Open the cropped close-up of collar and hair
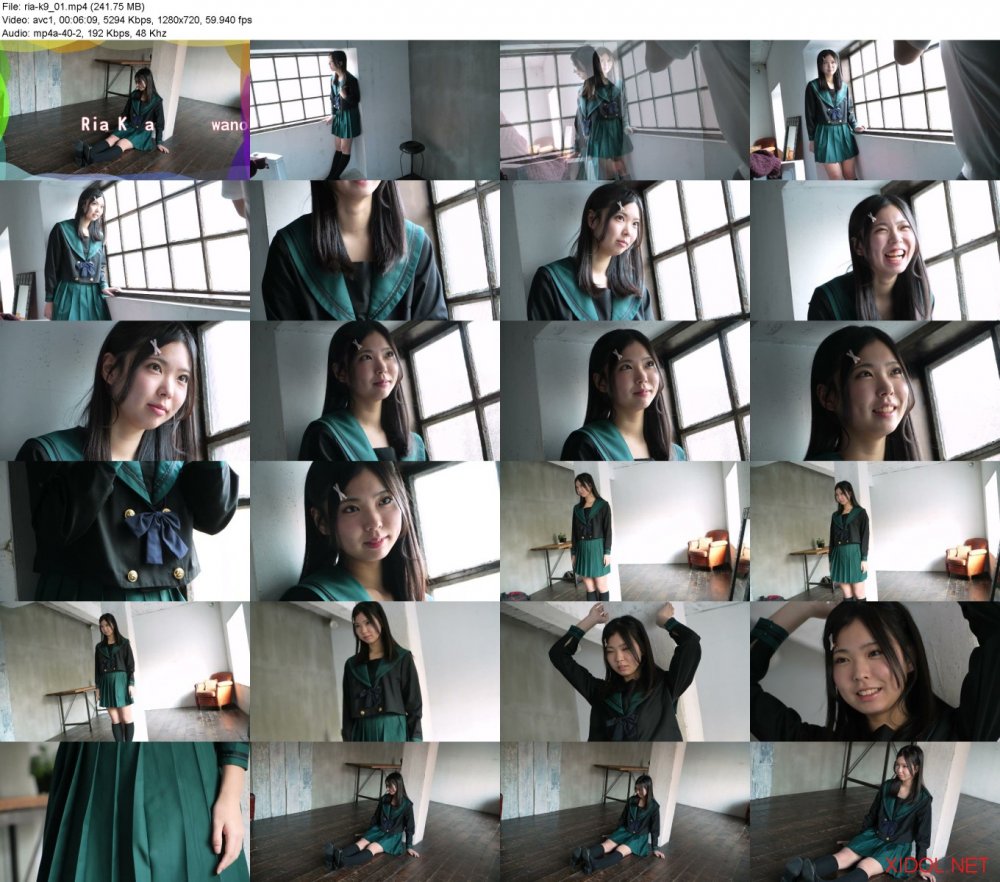Viewport: 1000px width, 882px height. coord(375,251)
